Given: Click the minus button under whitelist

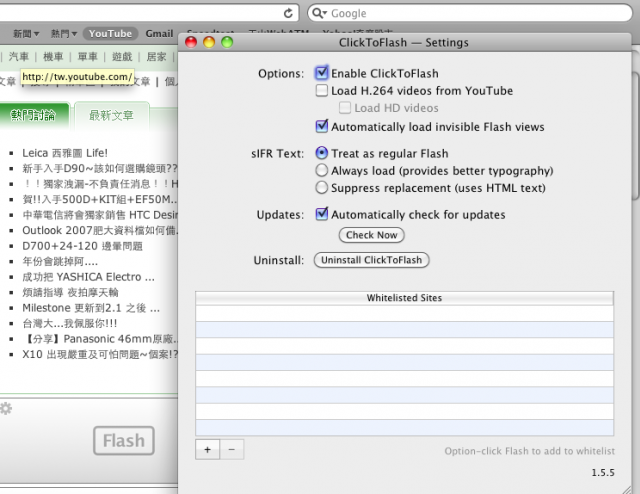Looking at the screenshot, I should pos(232,449).
